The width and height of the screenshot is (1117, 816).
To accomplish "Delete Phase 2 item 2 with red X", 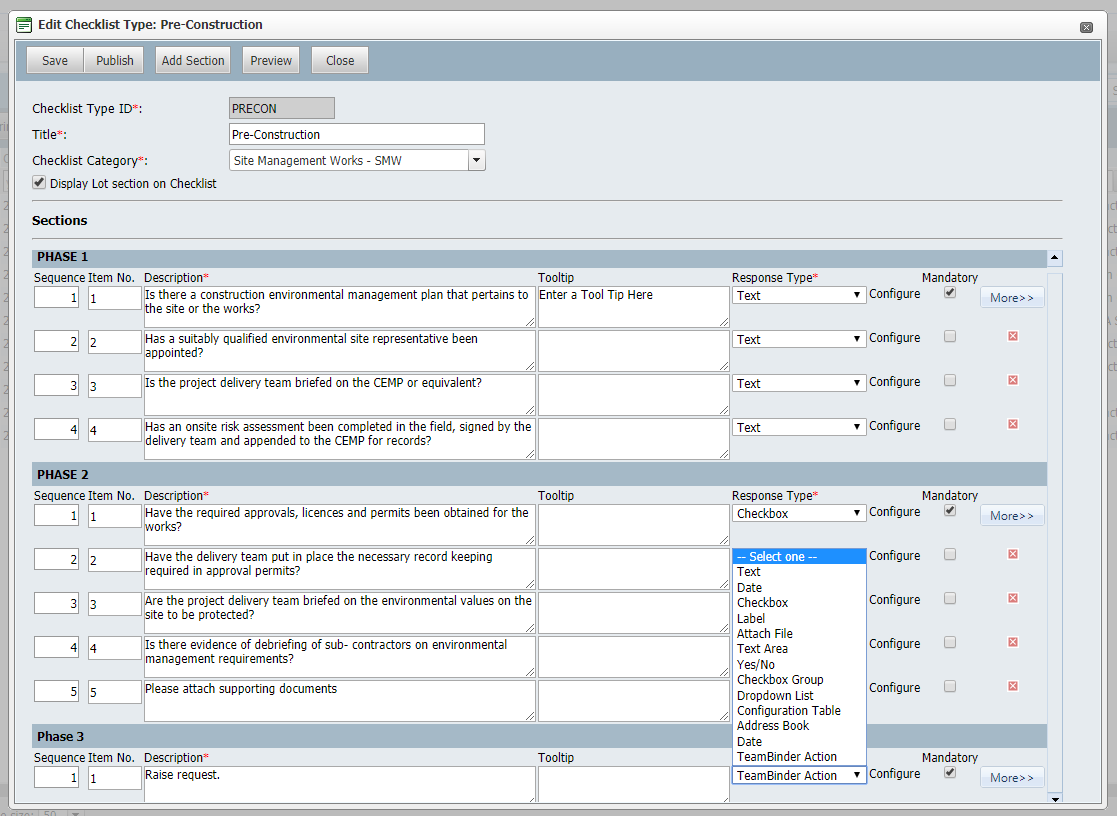I will point(1012,555).
